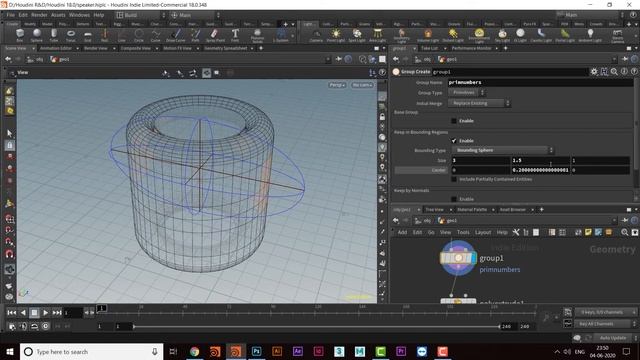Toggle Keep by Normals Enable checkbox
The height and width of the screenshot is (360, 640).
pyautogui.click(x=454, y=199)
